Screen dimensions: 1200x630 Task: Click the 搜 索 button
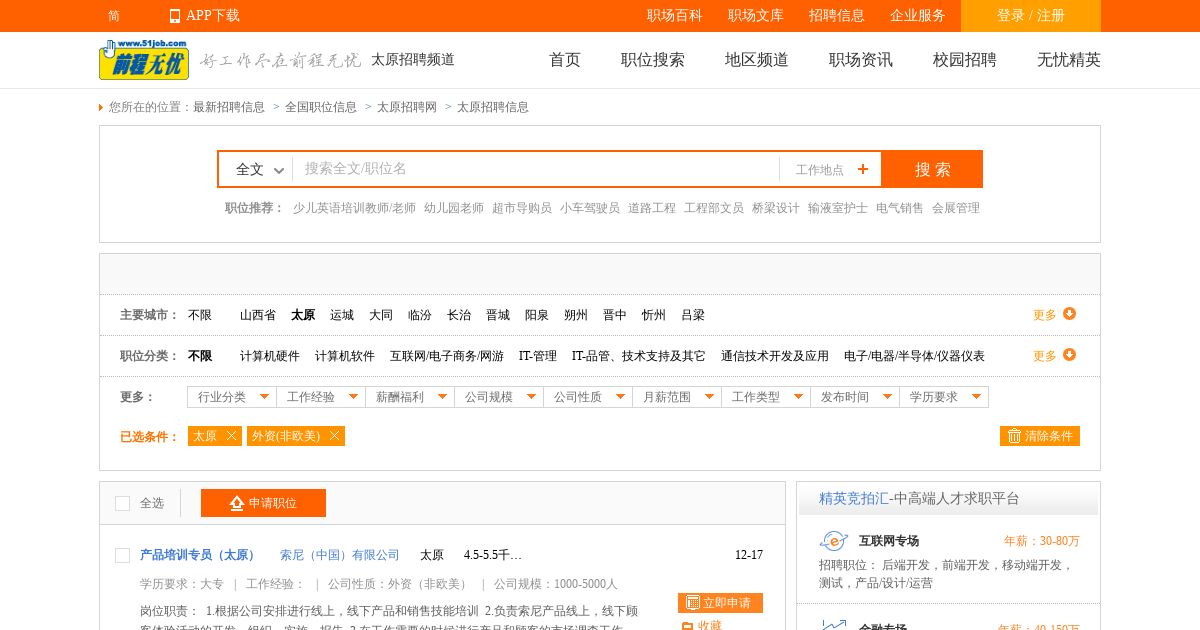[x=932, y=169]
